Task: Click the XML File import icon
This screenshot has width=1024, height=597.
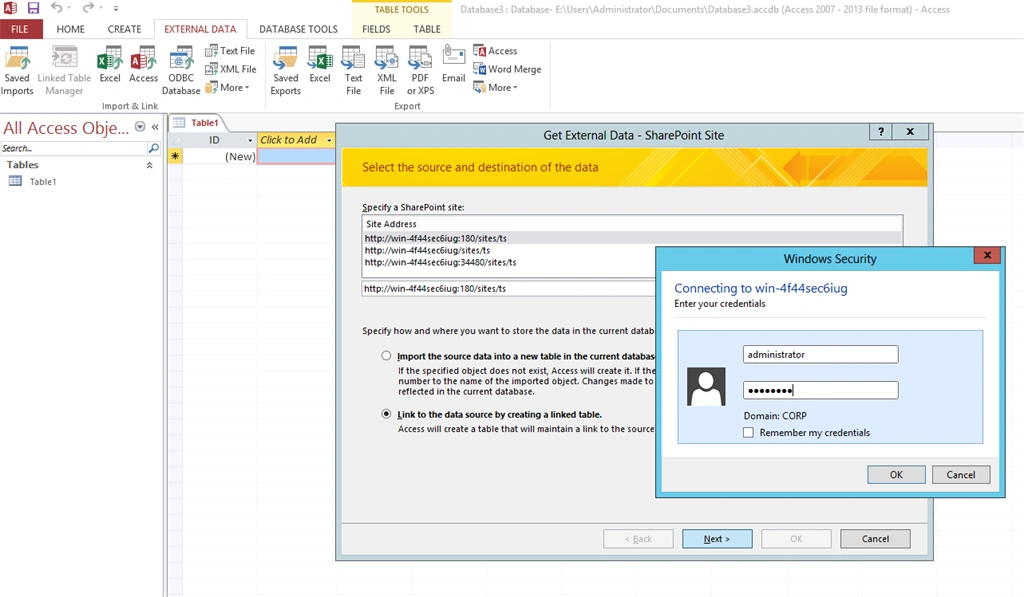Action: [x=231, y=69]
